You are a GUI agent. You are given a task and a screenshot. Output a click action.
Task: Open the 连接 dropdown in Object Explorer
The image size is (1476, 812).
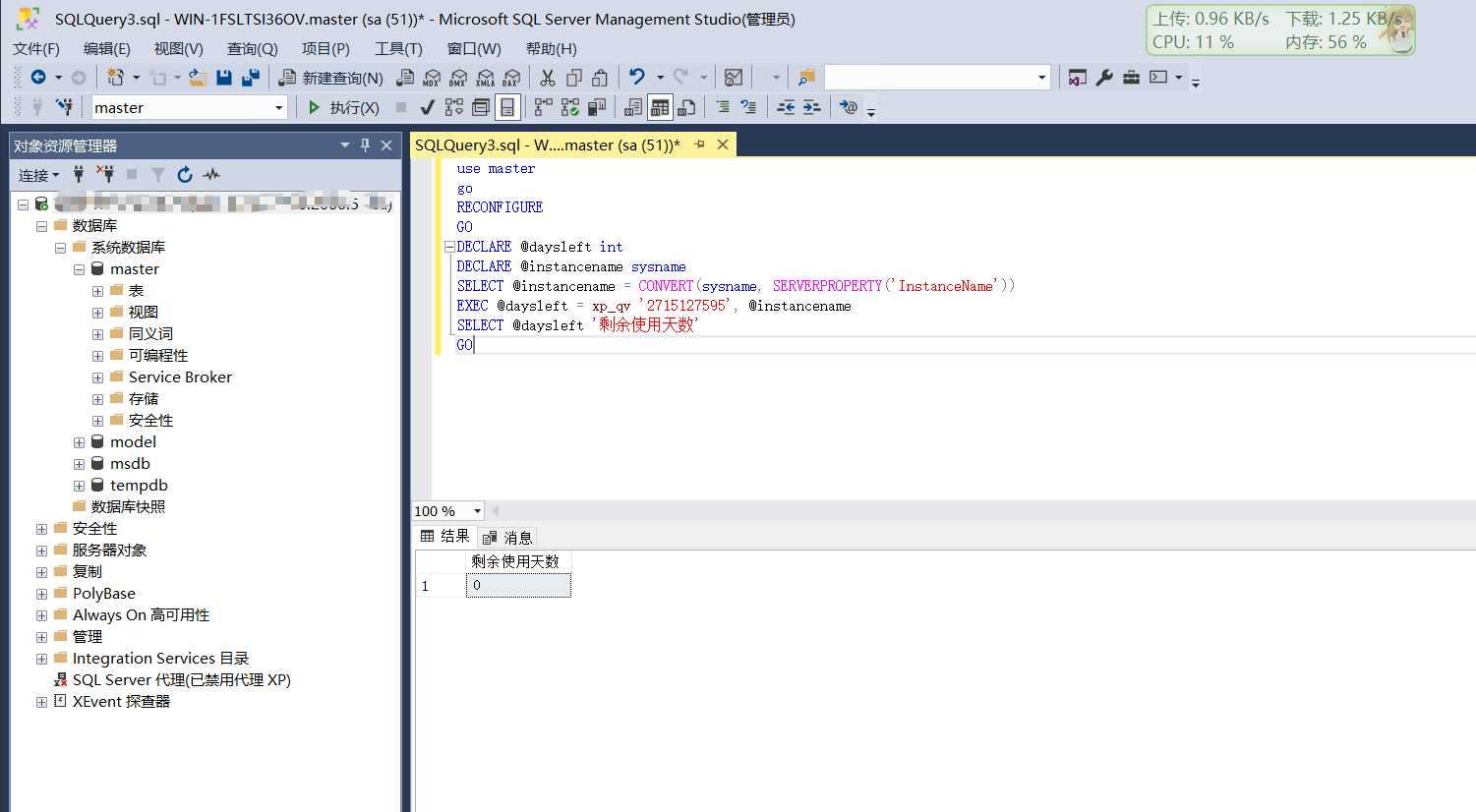click(38, 175)
